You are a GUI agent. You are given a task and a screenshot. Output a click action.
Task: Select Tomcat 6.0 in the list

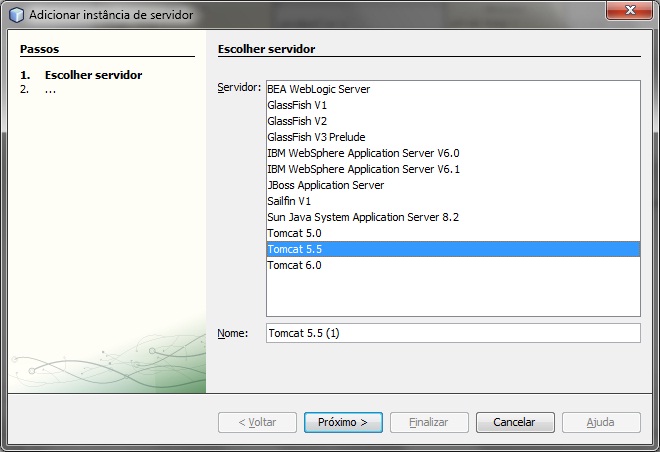pyautogui.click(x=453, y=265)
